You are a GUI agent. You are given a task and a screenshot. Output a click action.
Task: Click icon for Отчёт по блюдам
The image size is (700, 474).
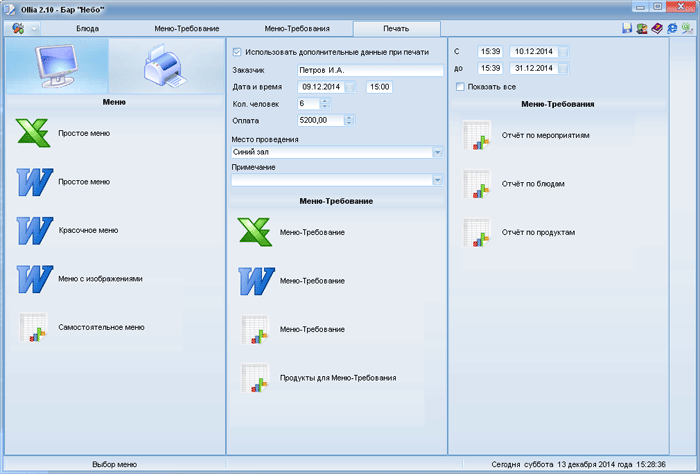point(476,184)
